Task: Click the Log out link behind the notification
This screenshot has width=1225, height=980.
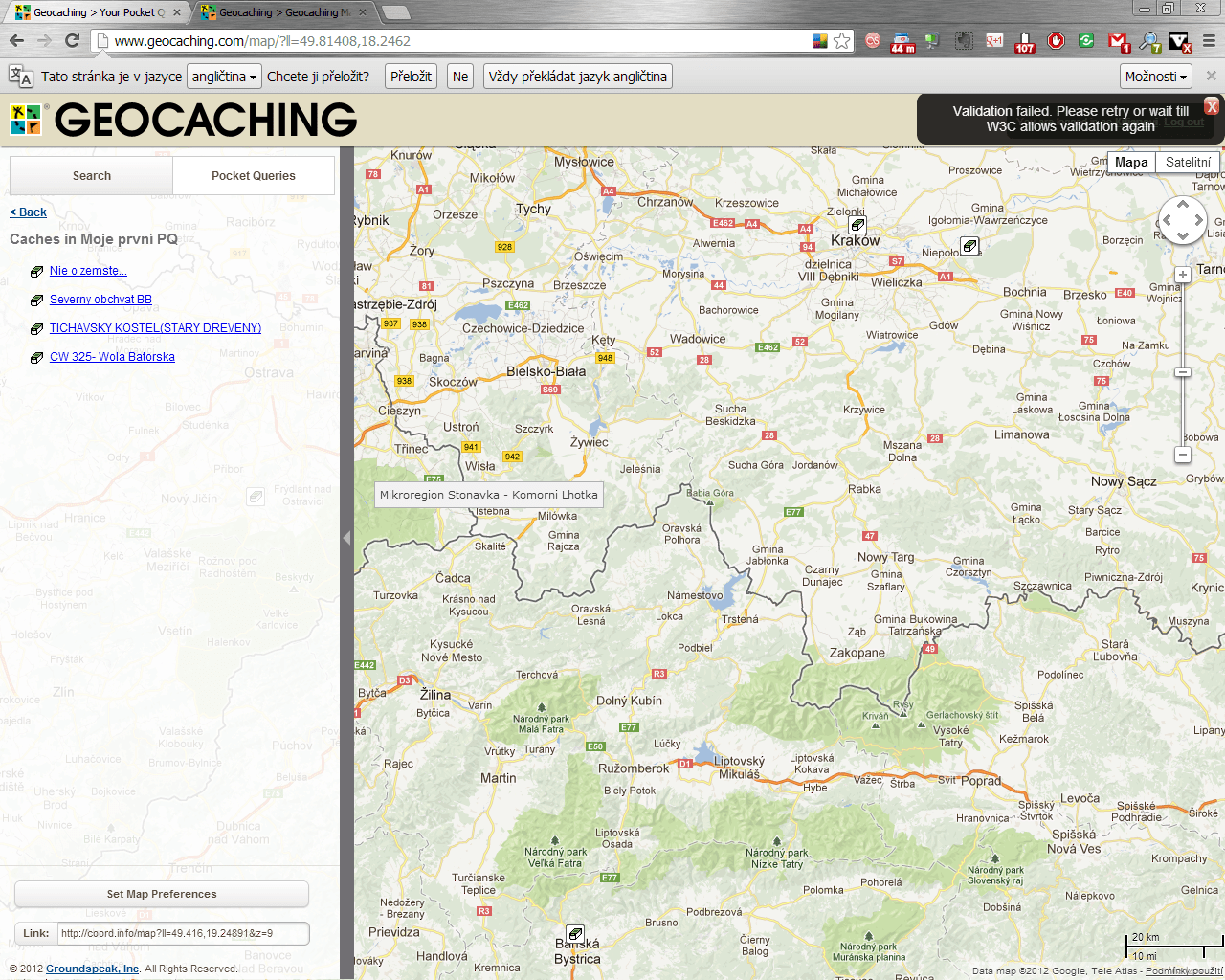Action: [x=1184, y=122]
